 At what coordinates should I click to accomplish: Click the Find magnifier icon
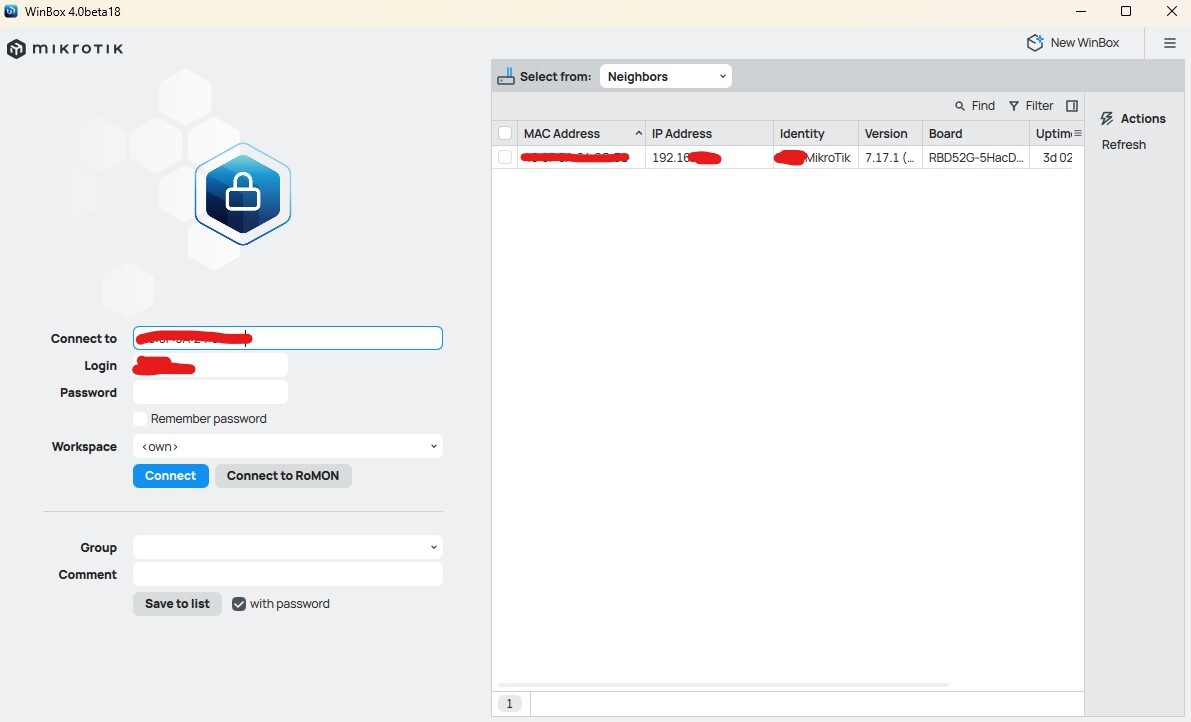960,106
